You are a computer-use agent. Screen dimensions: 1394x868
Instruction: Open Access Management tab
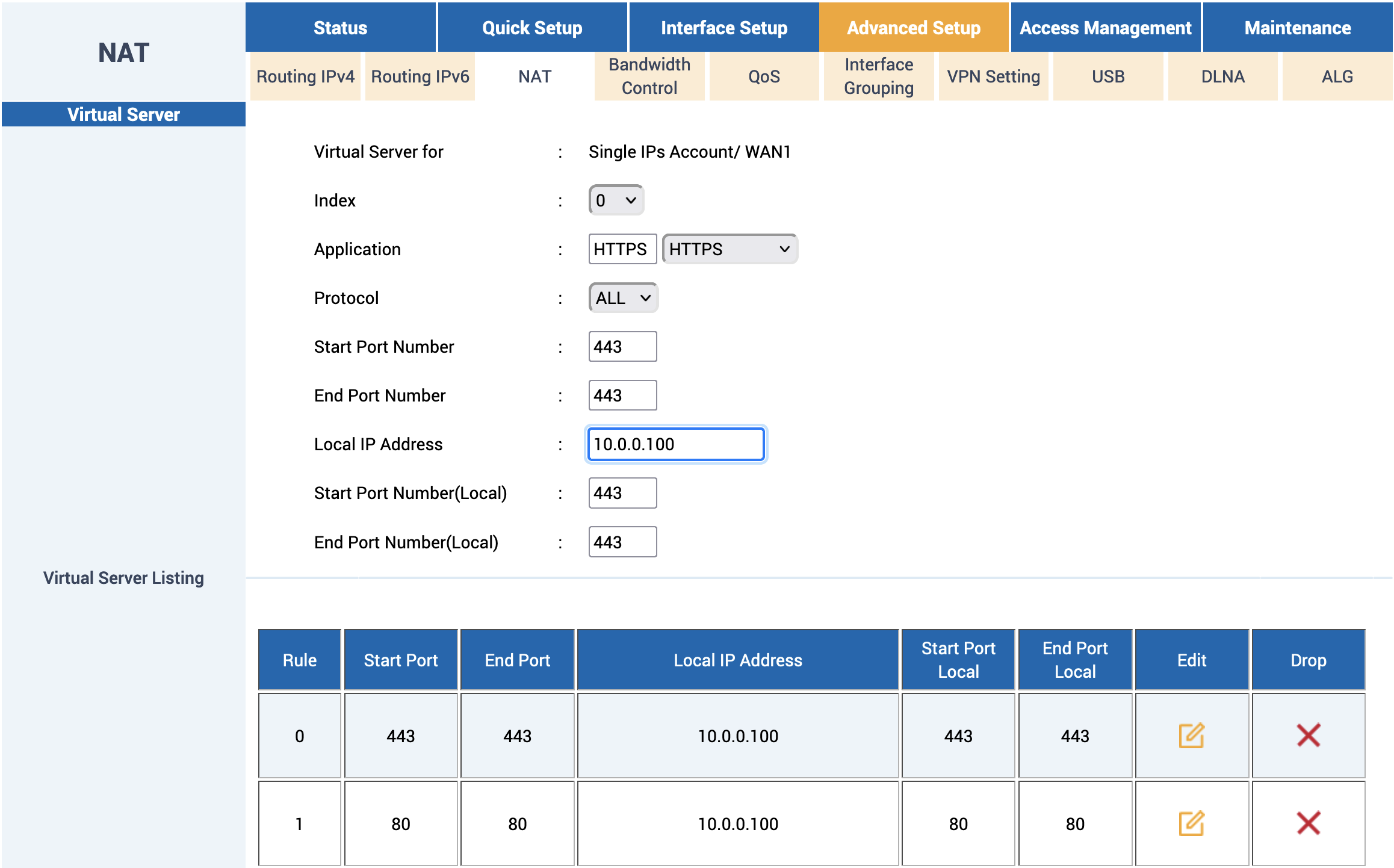pyautogui.click(x=1105, y=28)
